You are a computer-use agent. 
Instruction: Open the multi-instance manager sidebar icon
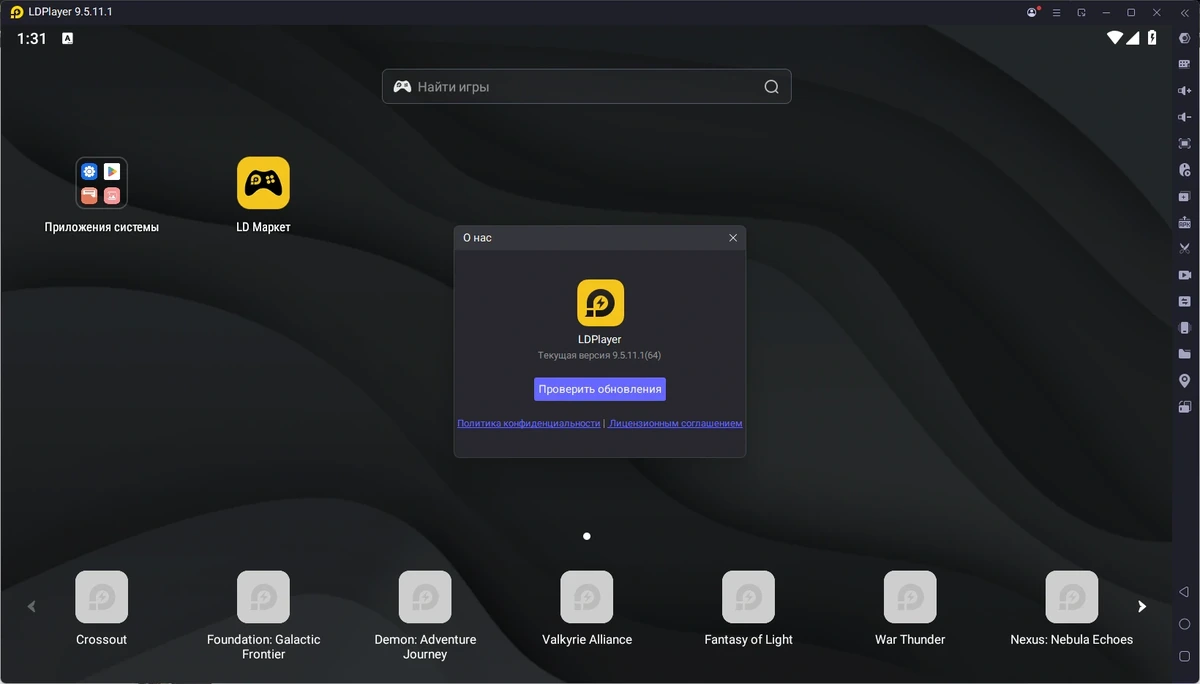(x=1185, y=196)
